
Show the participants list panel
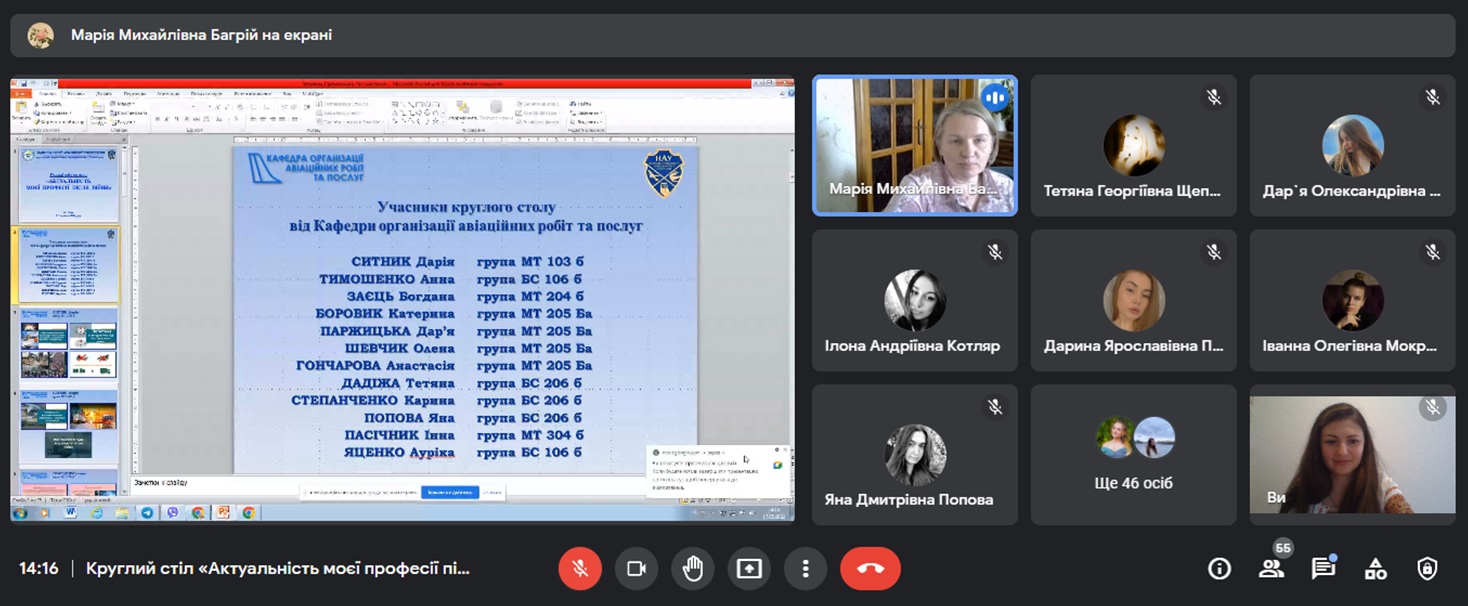click(1271, 569)
